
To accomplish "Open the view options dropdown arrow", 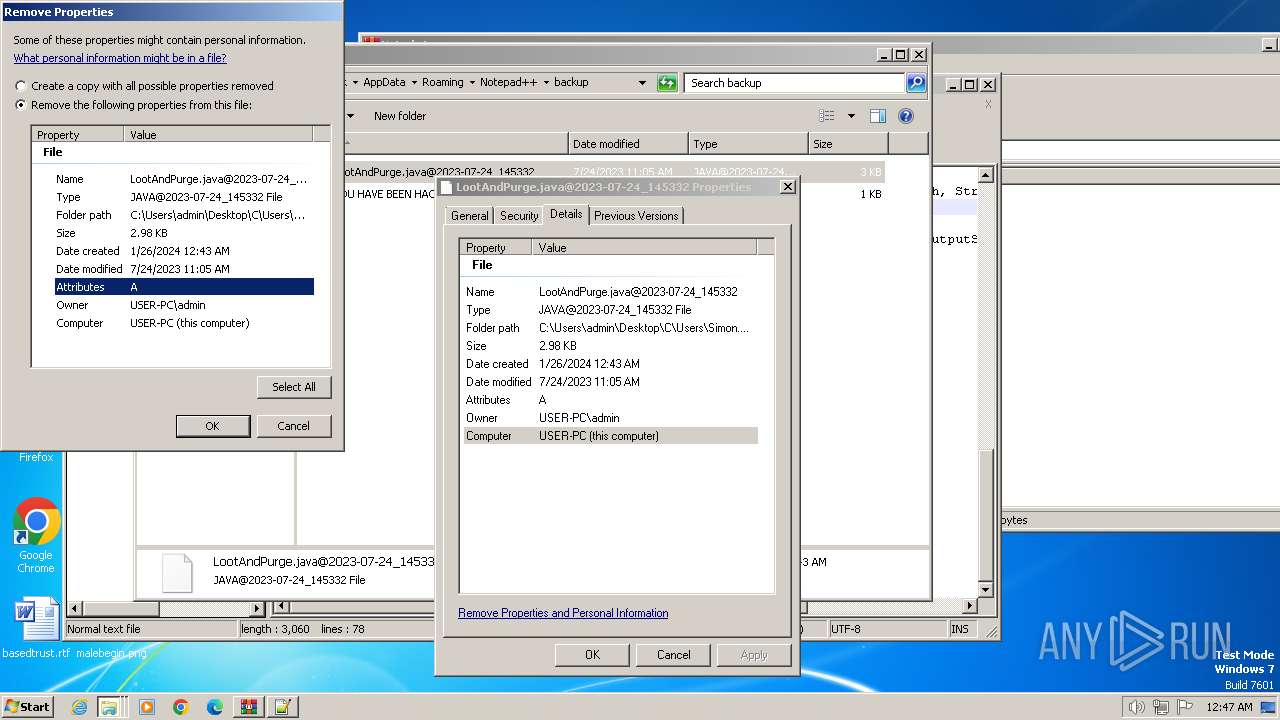I will 851,116.
